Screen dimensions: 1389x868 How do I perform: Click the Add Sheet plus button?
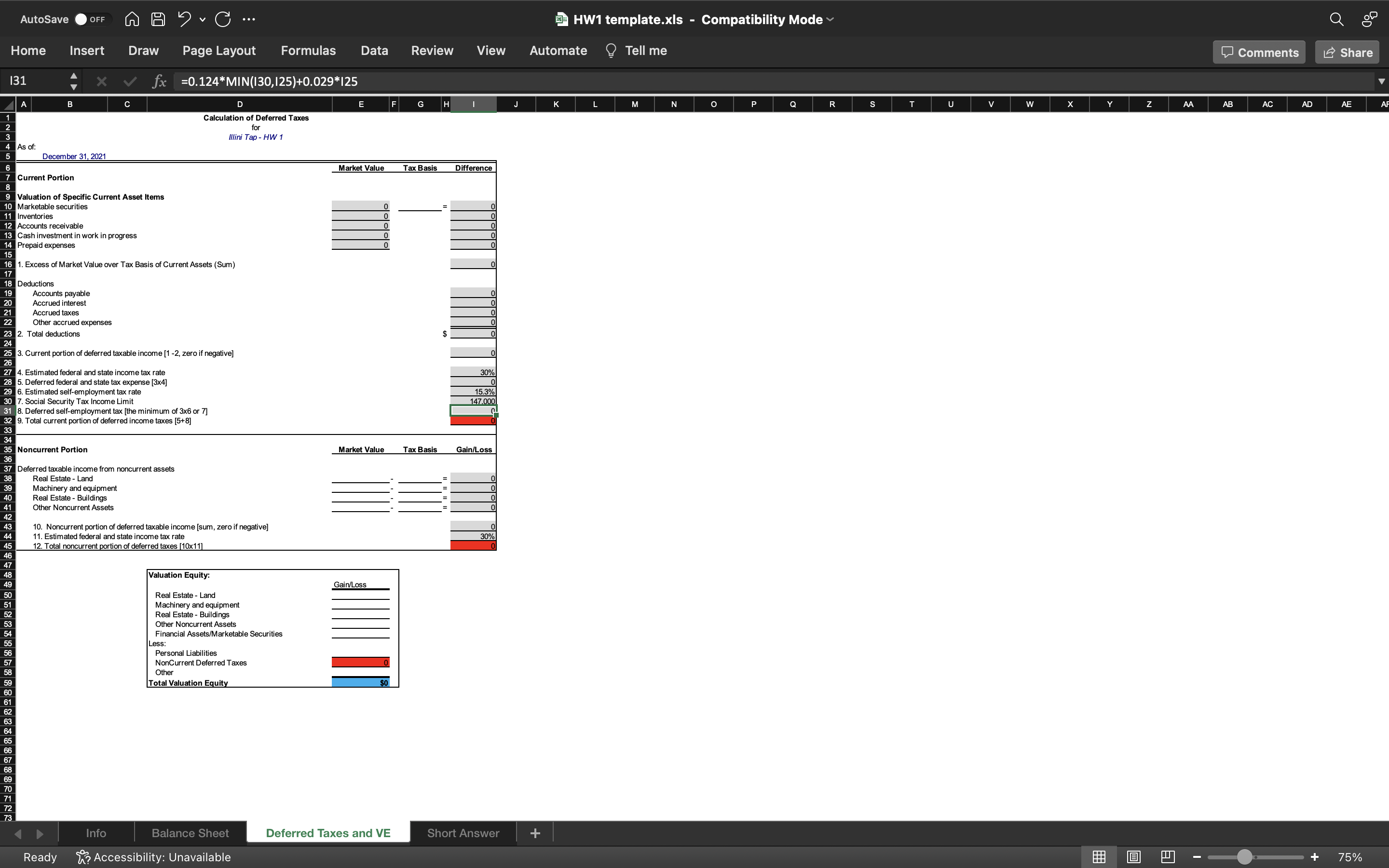tap(535, 833)
